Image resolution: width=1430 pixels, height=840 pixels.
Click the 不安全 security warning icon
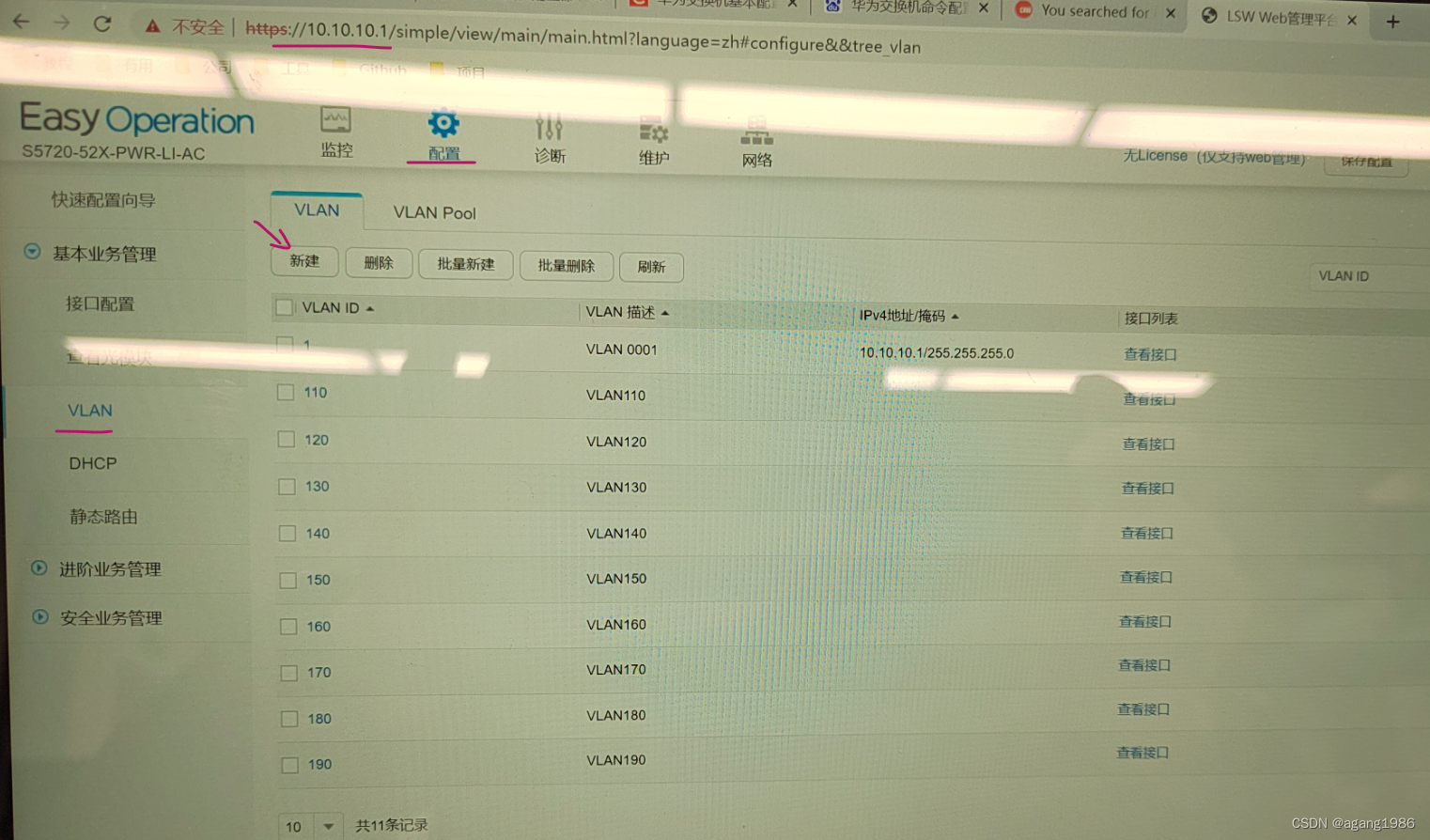click(152, 26)
